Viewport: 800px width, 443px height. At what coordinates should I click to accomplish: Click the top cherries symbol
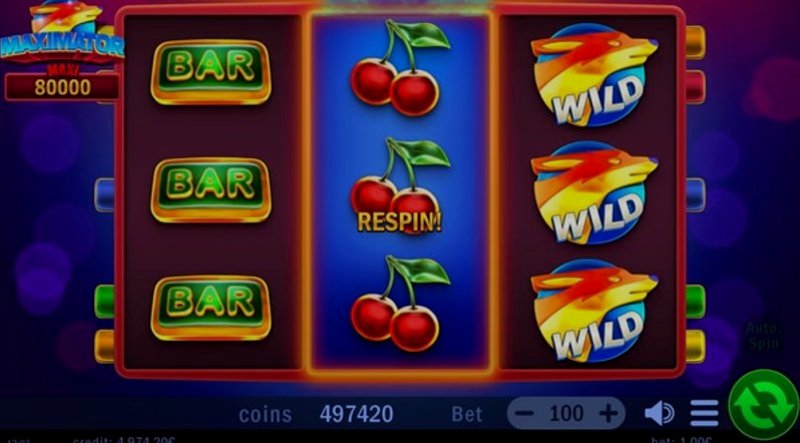(399, 68)
